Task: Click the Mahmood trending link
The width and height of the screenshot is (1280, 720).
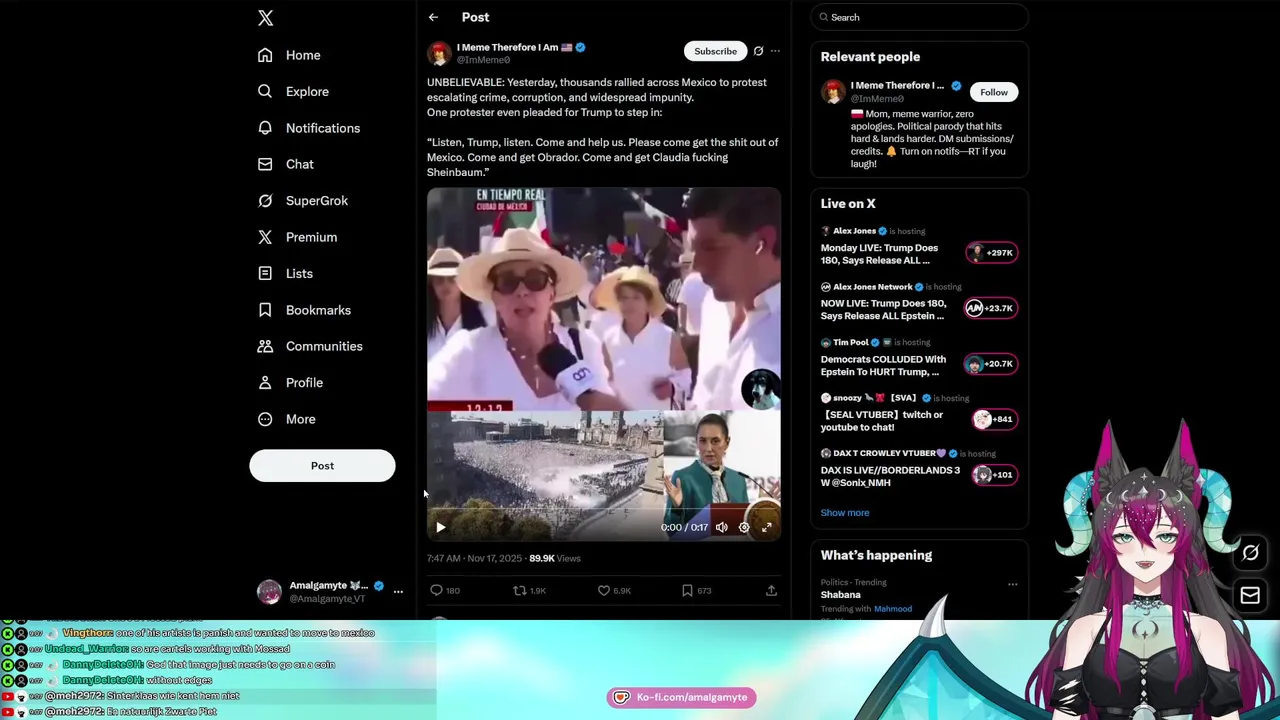Action: click(x=893, y=609)
